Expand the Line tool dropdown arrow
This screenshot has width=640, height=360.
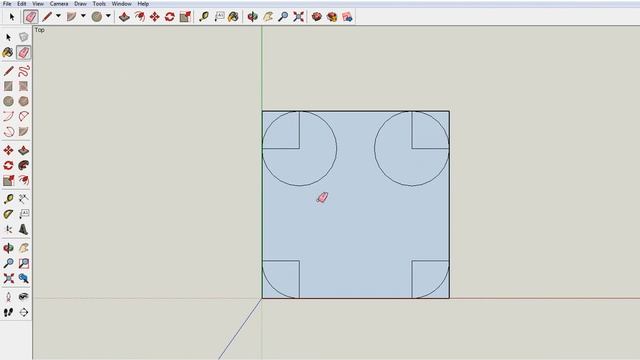point(58,16)
